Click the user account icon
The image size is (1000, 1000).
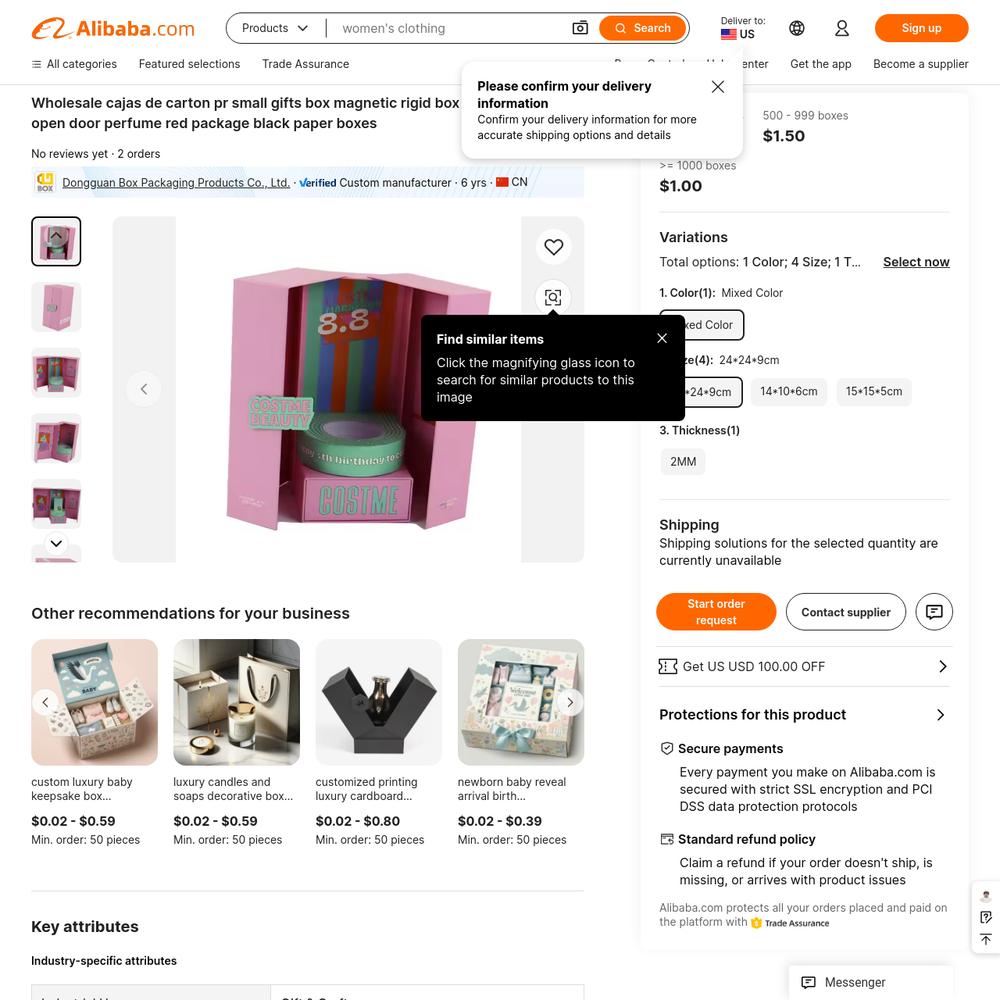842,28
